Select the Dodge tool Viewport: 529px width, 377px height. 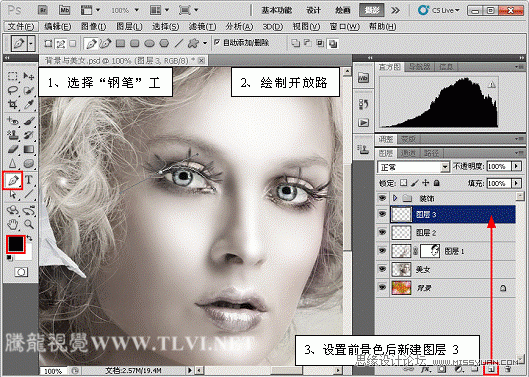(x=29, y=163)
